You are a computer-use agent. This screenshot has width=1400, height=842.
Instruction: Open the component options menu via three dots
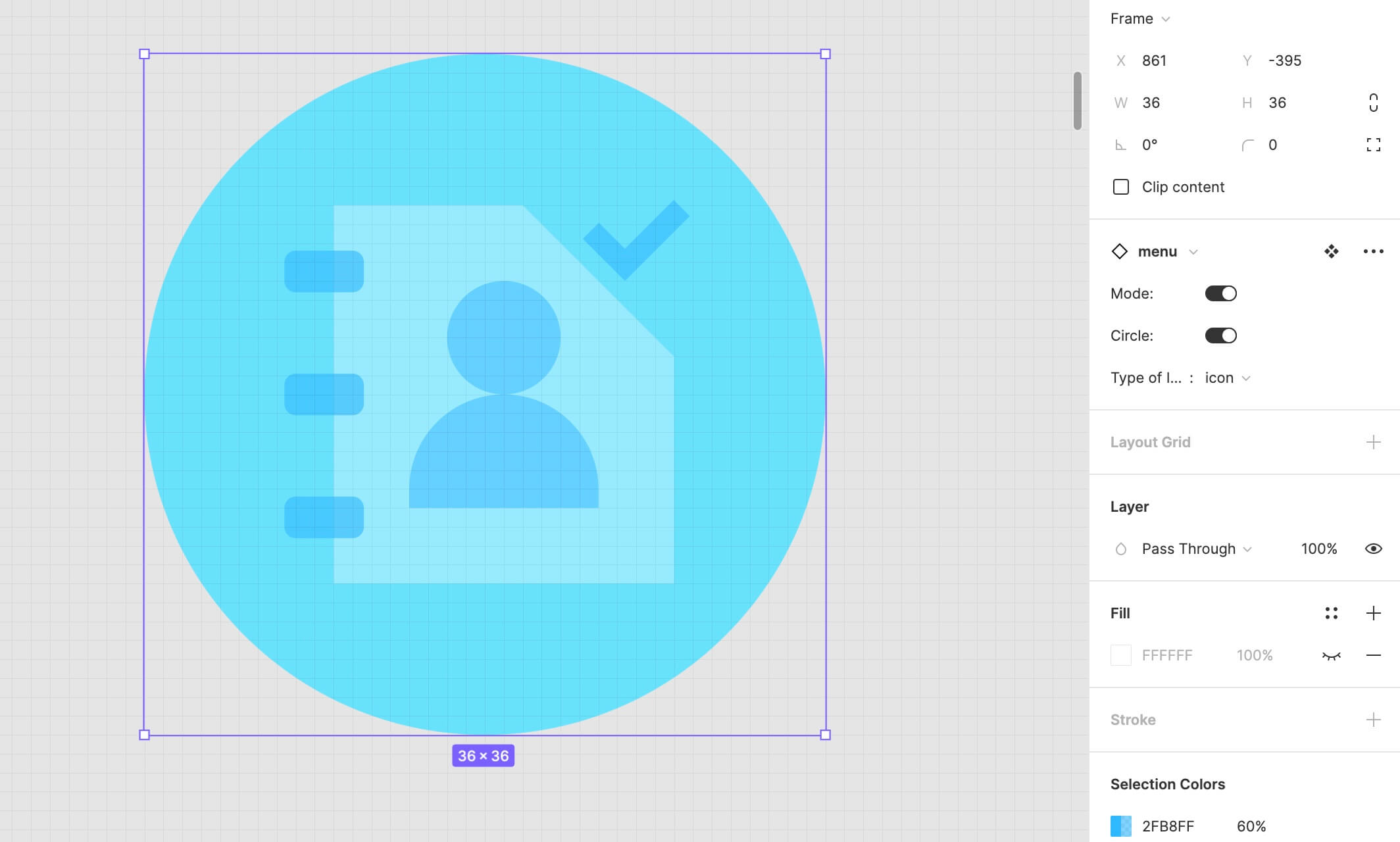click(x=1373, y=251)
